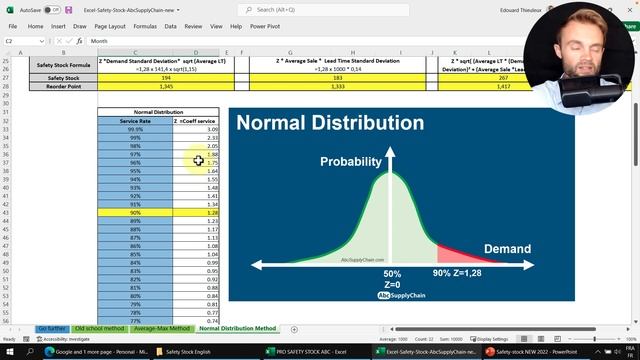Image resolution: width=640 pixels, height=360 pixels.
Task: Select column G header
Action: click(x=290, y=53)
